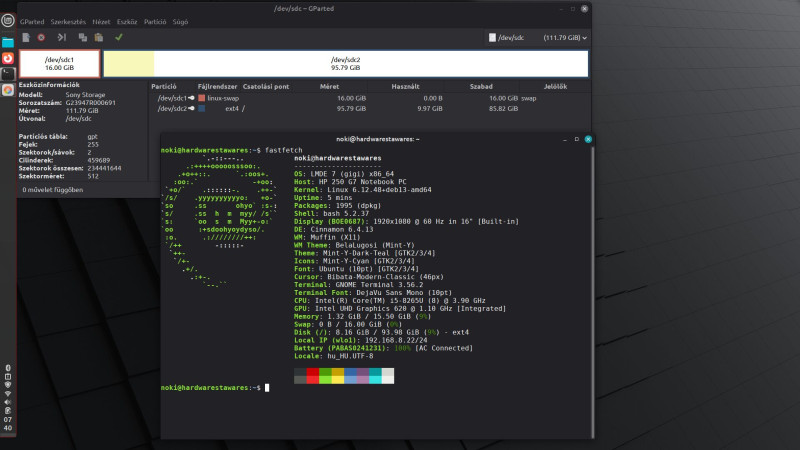Open the Szerkesztés menu
This screenshot has height=450, width=800.
tap(68, 22)
